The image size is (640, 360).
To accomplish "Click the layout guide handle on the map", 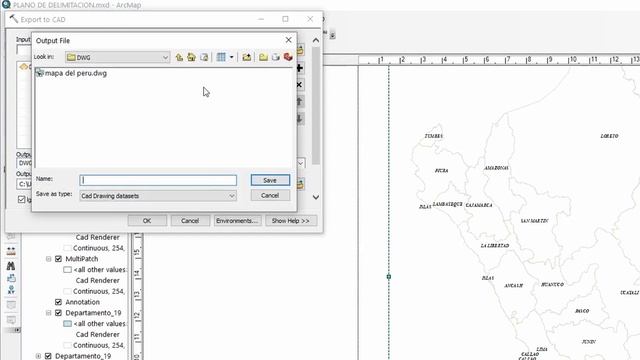I will 389,277.
